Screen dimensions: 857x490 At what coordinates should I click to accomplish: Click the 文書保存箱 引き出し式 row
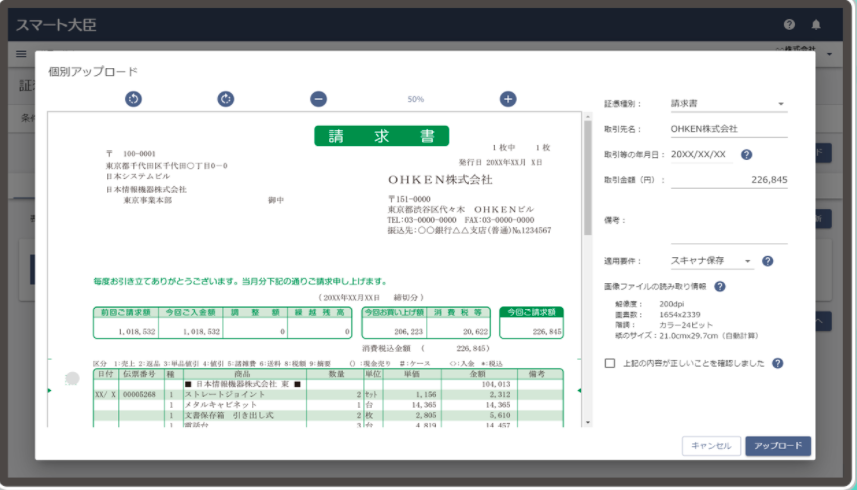pyautogui.click(x=328, y=415)
